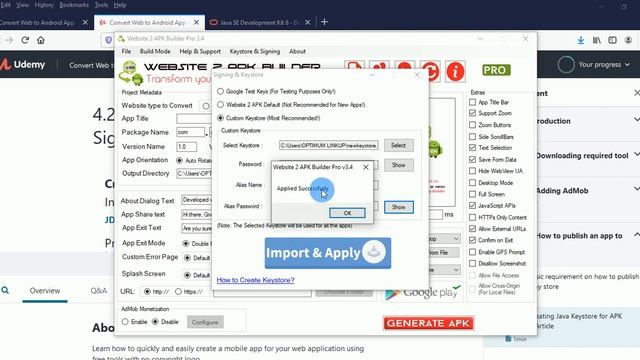Click the red circular refresh icon in APK Builder toolbar
This screenshot has height=360, width=640.
point(430,71)
